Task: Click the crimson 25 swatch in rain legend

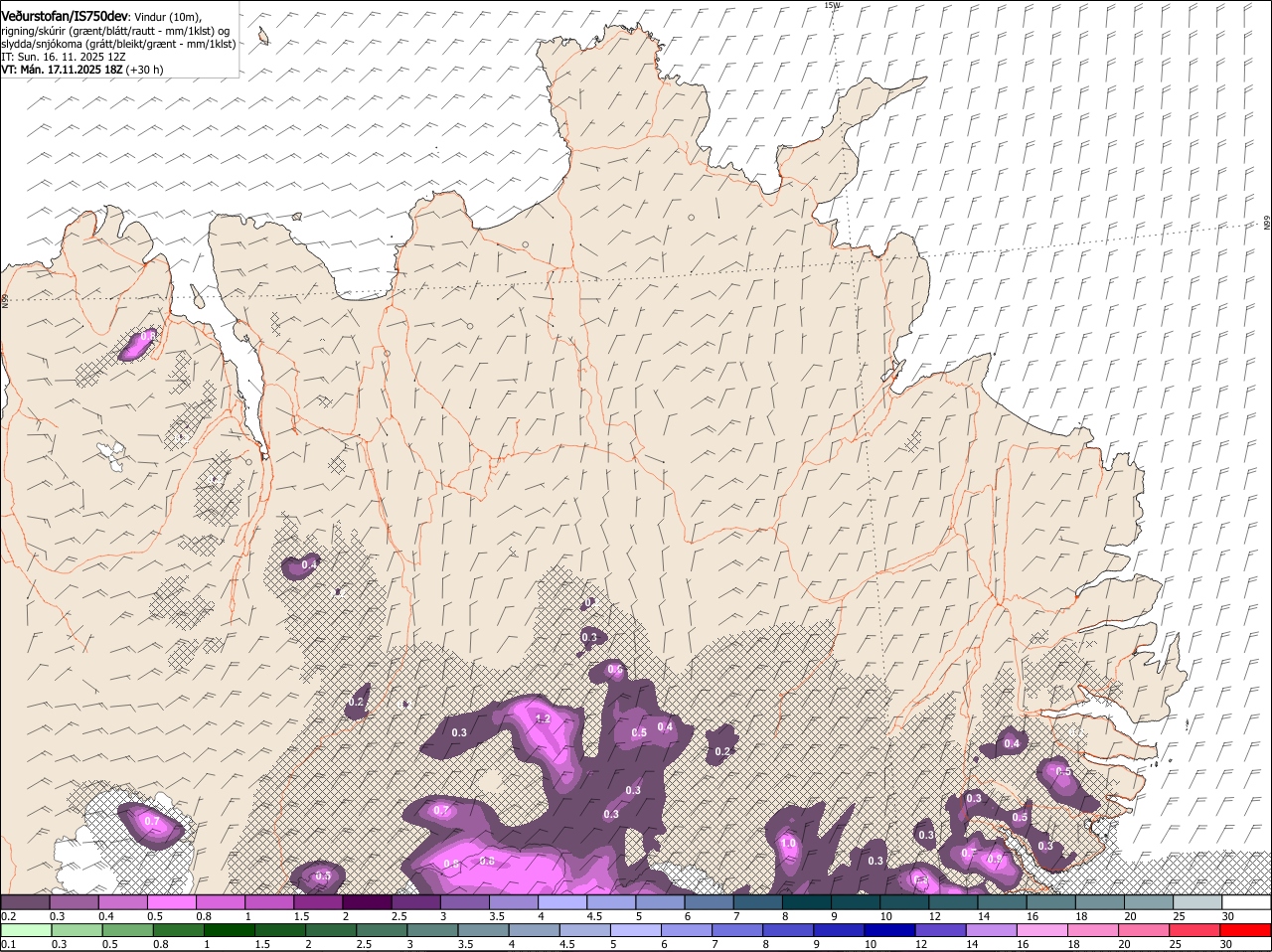Action: [x=1195, y=930]
